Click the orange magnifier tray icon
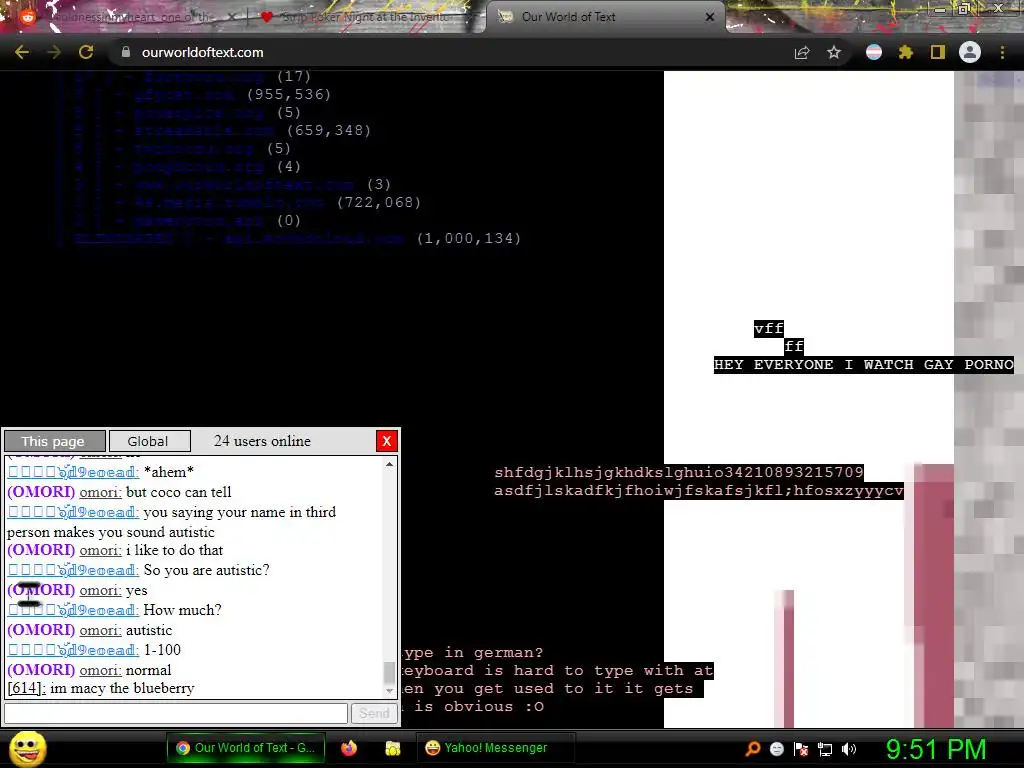This screenshot has height=768, width=1024. 753,749
